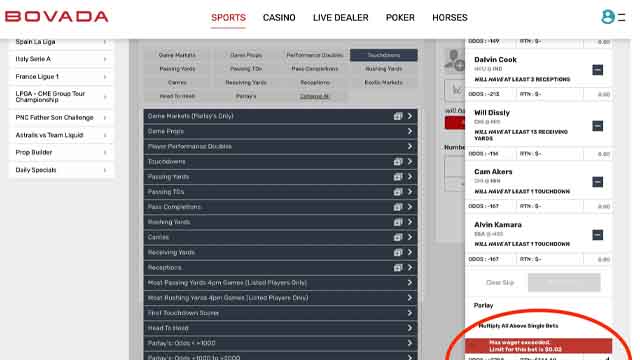Remove Will Dissly bet from slip
640x360 pixels.
pos(598,126)
